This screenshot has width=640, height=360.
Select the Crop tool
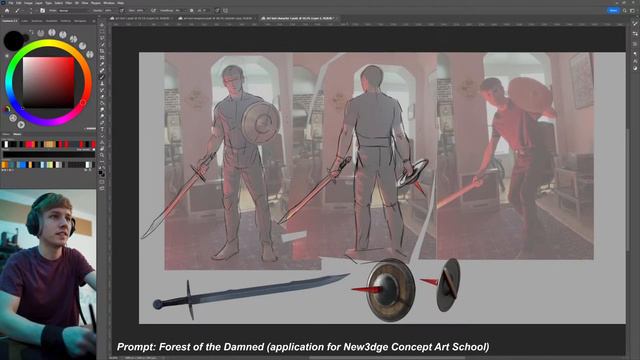(x=102, y=51)
